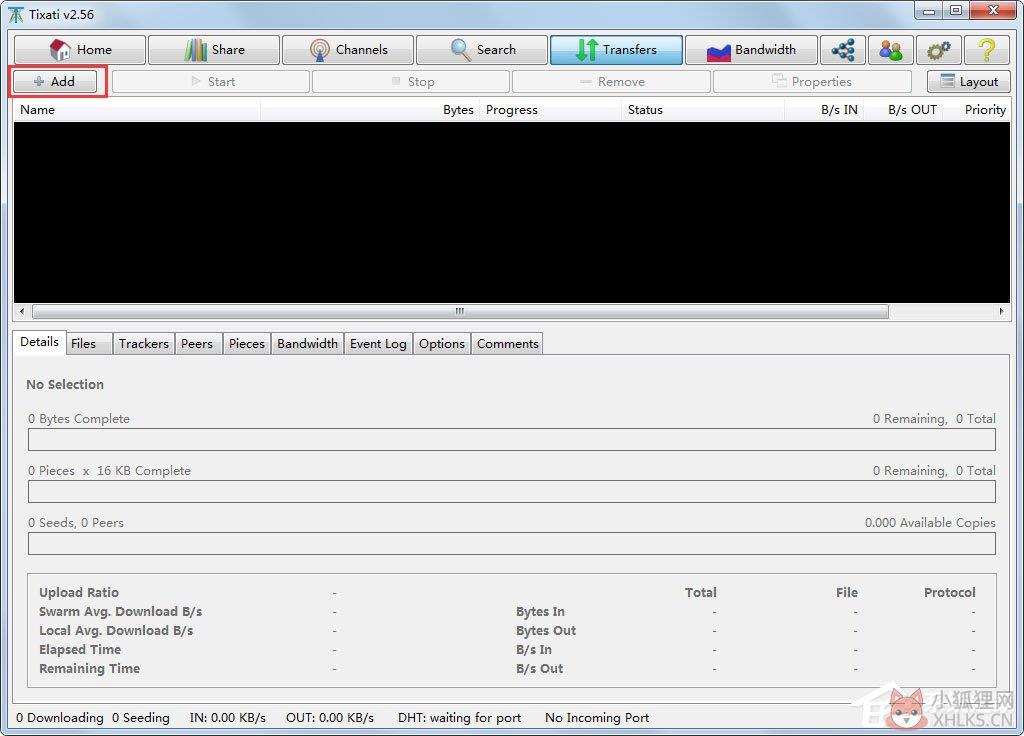This screenshot has width=1024, height=736.
Task: Switch to the Details tab
Action: tap(39, 342)
